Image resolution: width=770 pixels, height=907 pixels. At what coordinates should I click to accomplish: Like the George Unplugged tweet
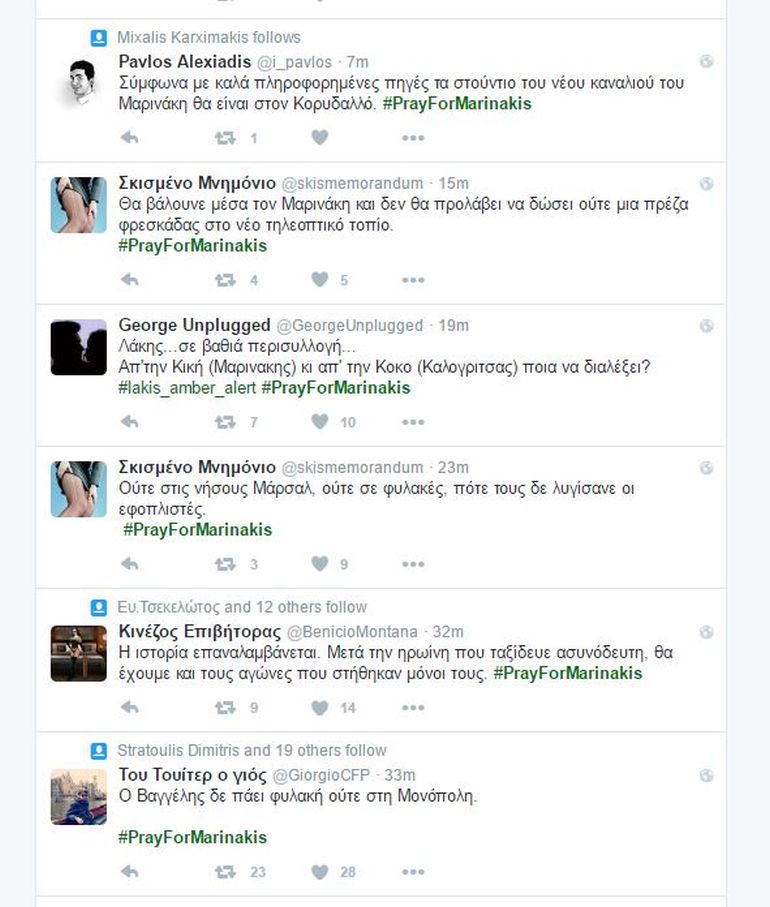click(319, 422)
